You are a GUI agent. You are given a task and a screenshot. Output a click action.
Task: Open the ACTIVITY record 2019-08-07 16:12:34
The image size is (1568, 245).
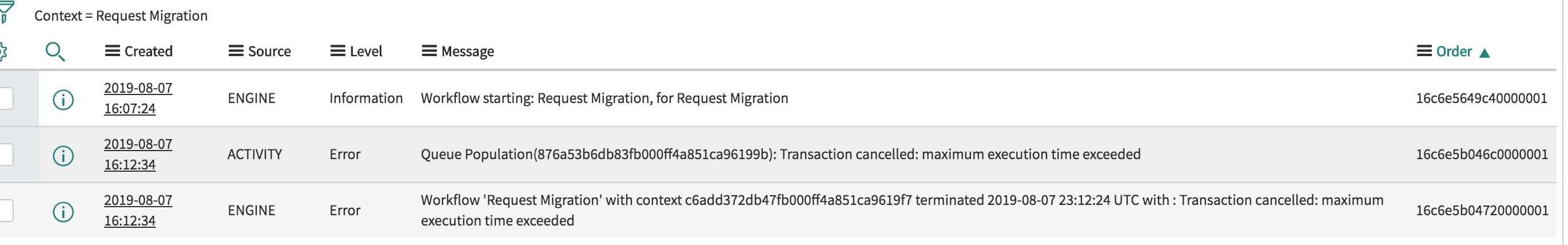coord(138,154)
